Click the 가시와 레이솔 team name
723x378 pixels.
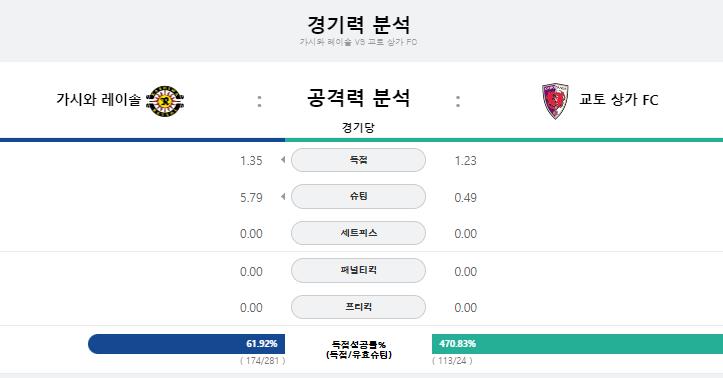tap(98, 99)
